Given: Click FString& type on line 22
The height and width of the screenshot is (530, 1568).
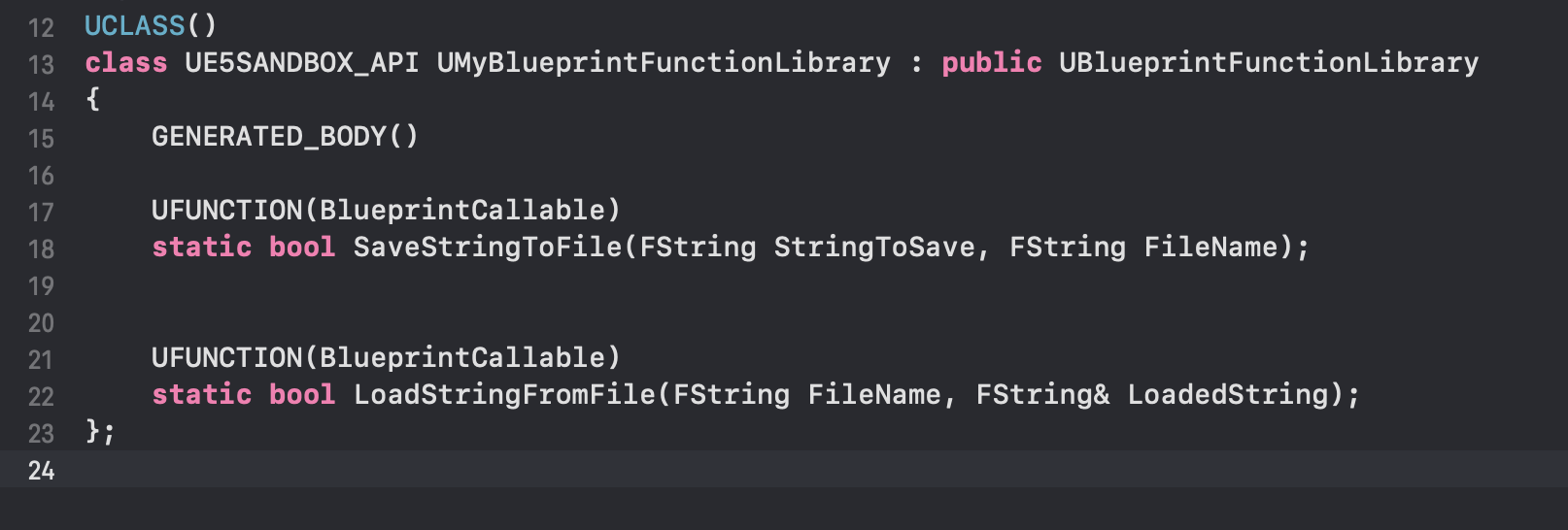Looking at the screenshot, I should click(1042, 395).
